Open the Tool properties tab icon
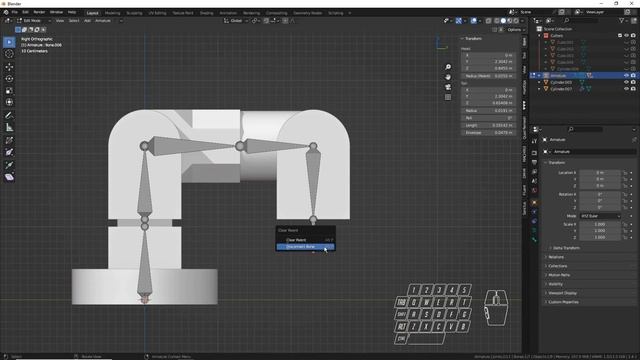The image size is (640, 360). click(x=534, y=141)
